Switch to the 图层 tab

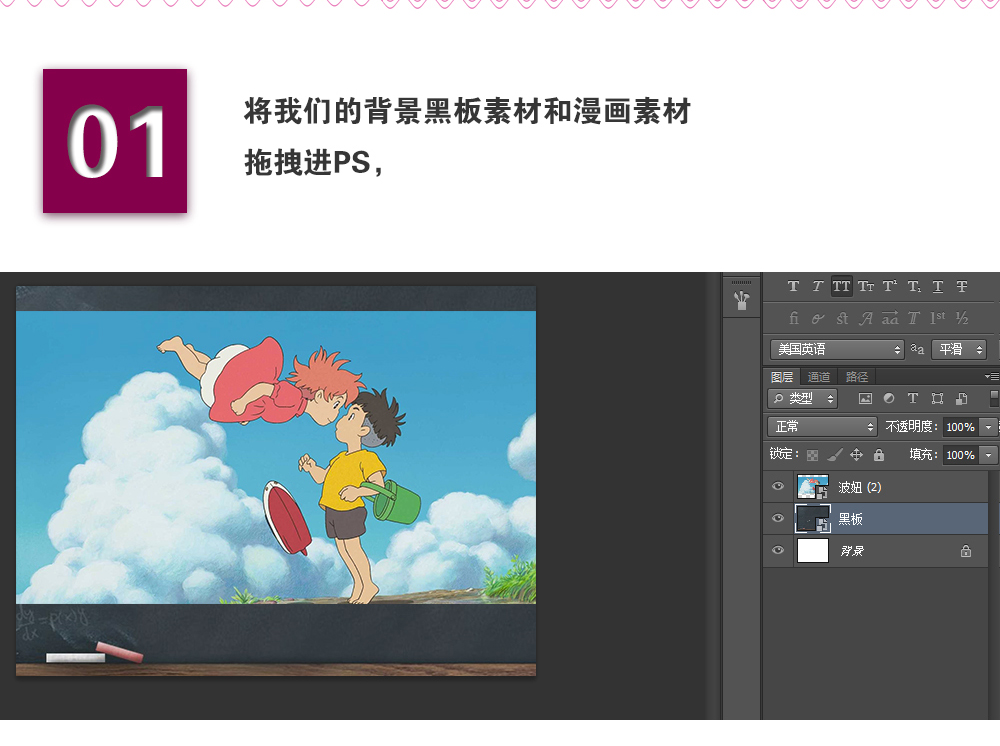pyautogui.click(x=782, y=377)
